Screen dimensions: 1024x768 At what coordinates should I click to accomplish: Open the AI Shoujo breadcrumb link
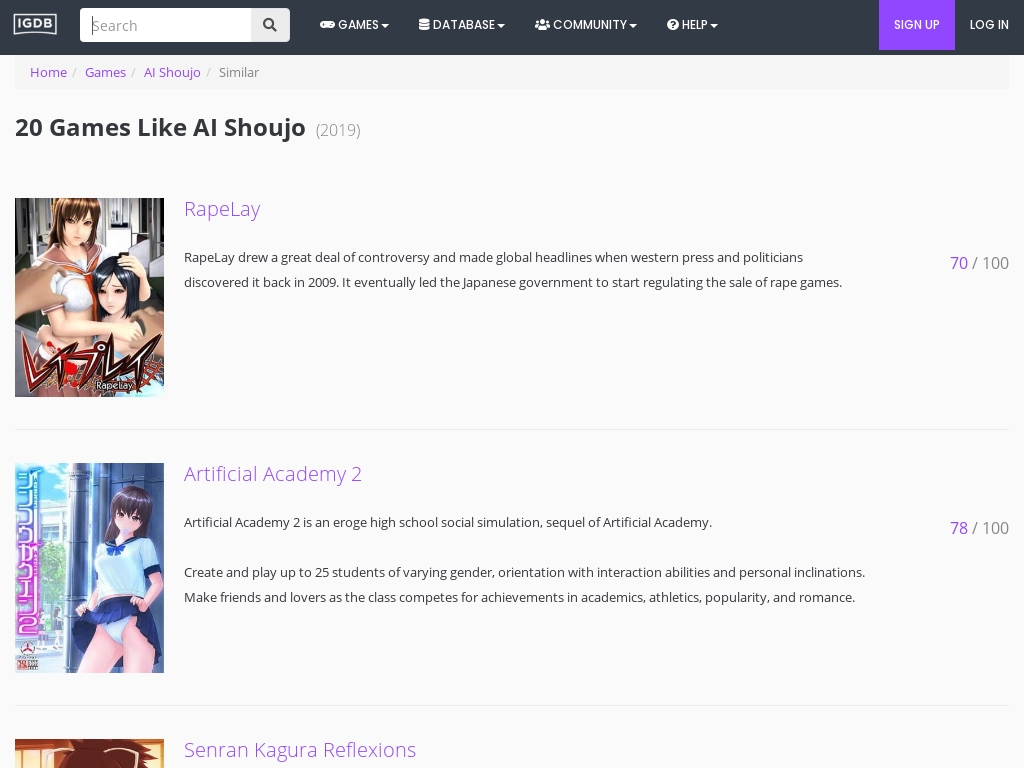tap(172, 72)
